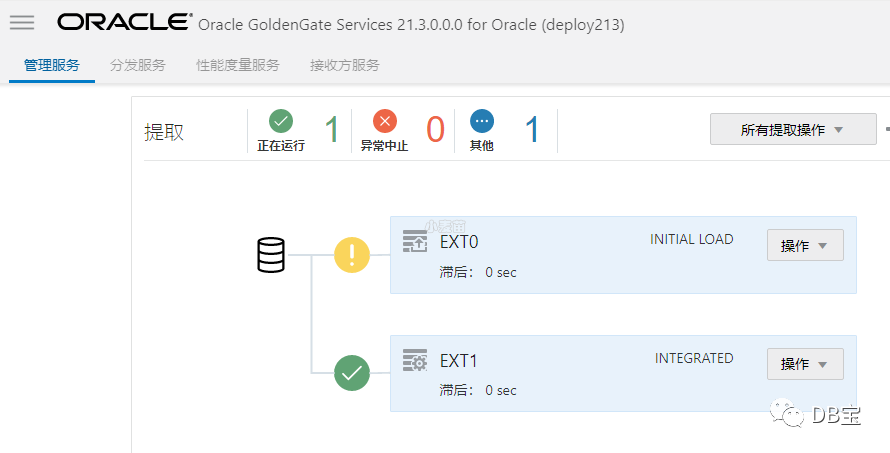
Task: Click the yellow warning status icon for EXT0
Action: pyautogui.click(x=352, y=255)
